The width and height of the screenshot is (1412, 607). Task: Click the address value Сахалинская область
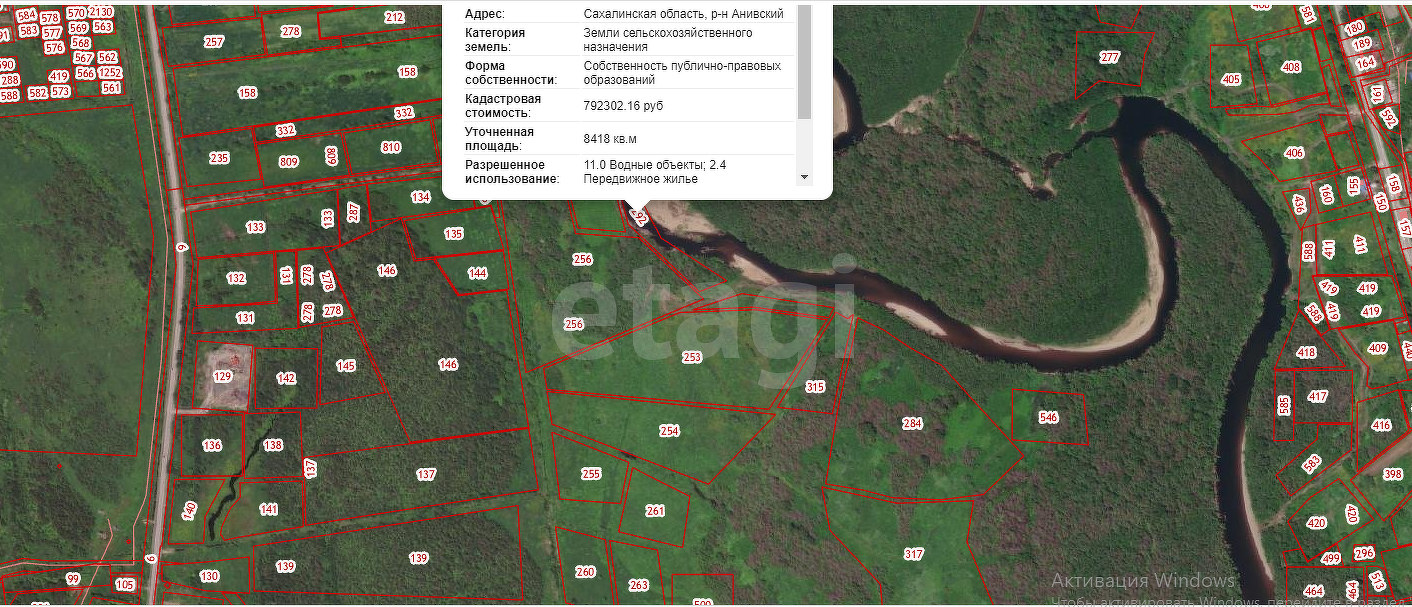683,14
